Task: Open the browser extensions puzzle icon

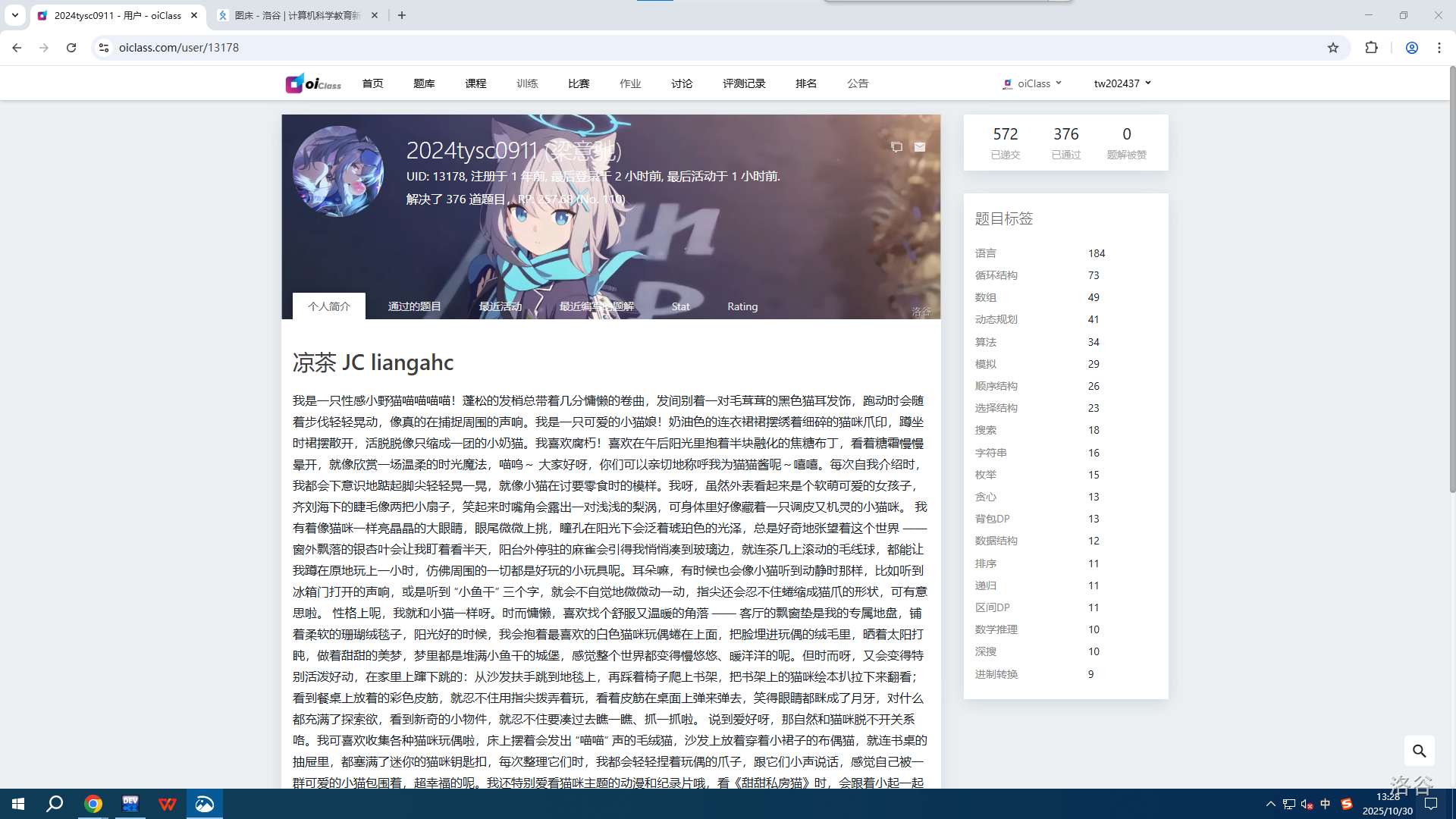Action: 1371,48
